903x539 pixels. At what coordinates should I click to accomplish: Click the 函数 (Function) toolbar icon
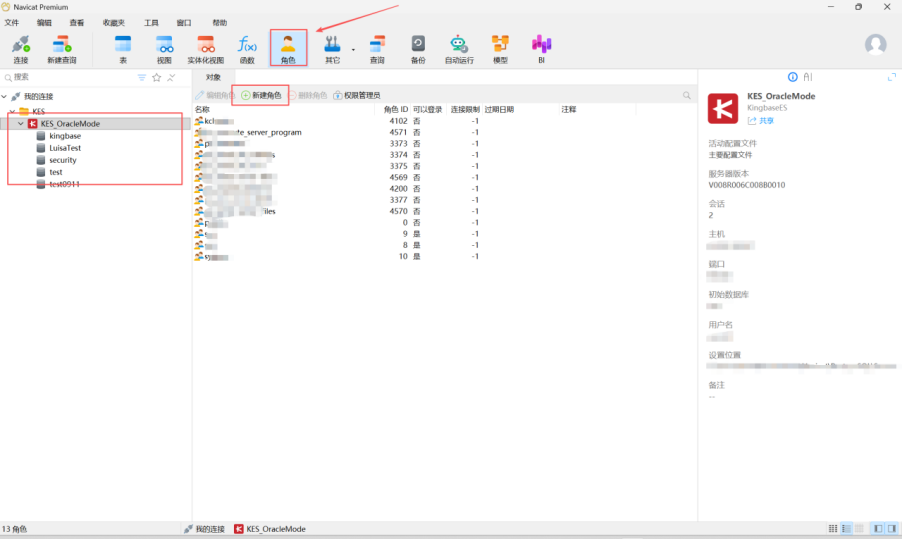click(x=247, y=47)
